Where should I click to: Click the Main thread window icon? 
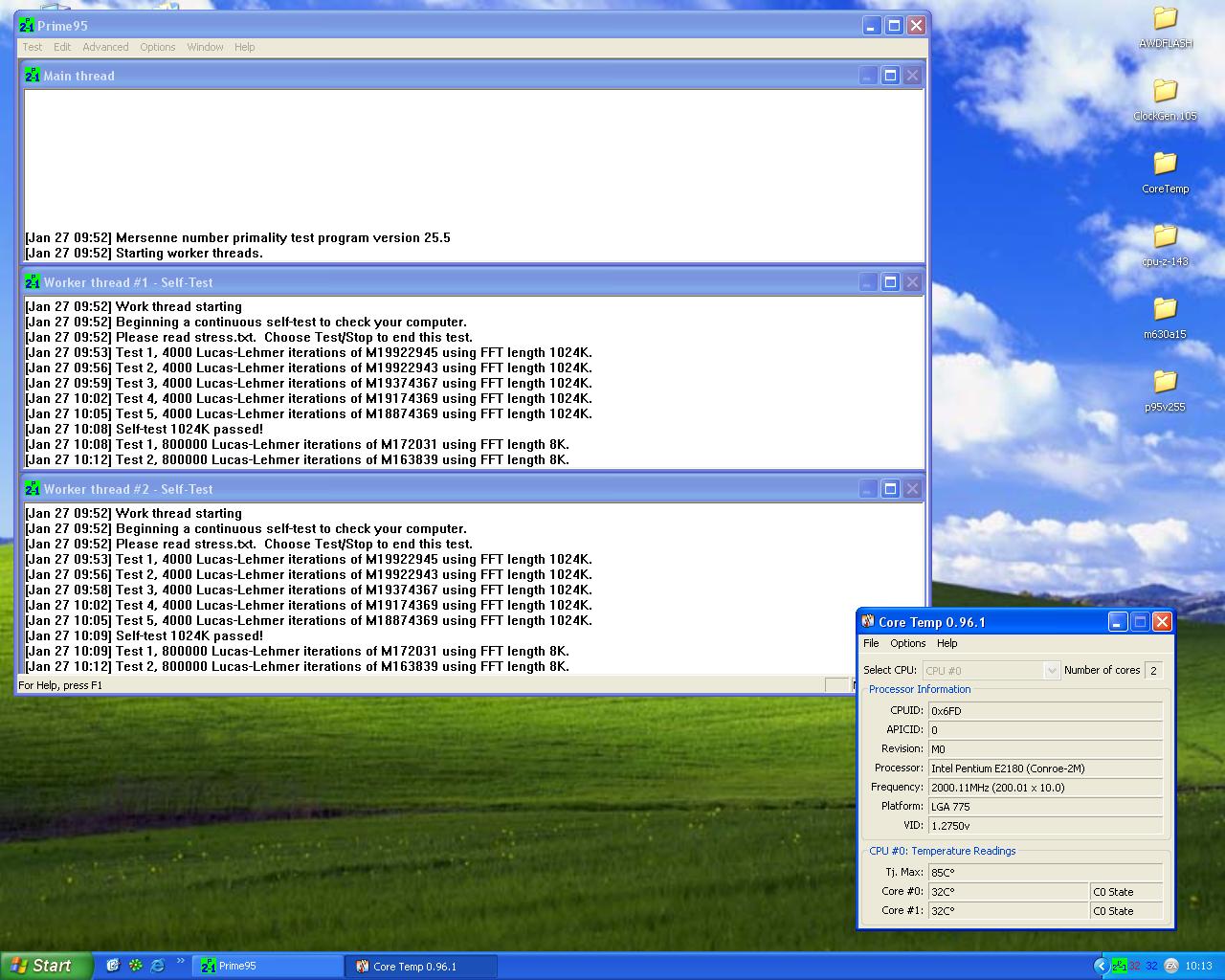pos(33,76)
